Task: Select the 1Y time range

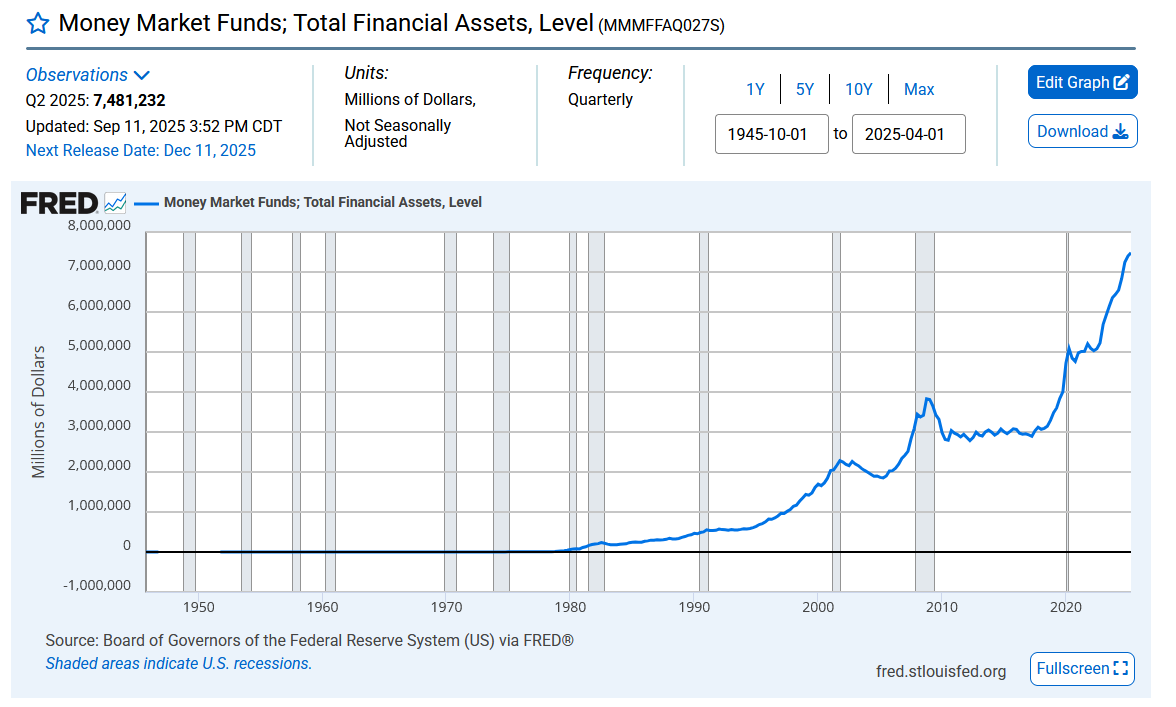Action: pyautogui.click(x=754, y=89)
